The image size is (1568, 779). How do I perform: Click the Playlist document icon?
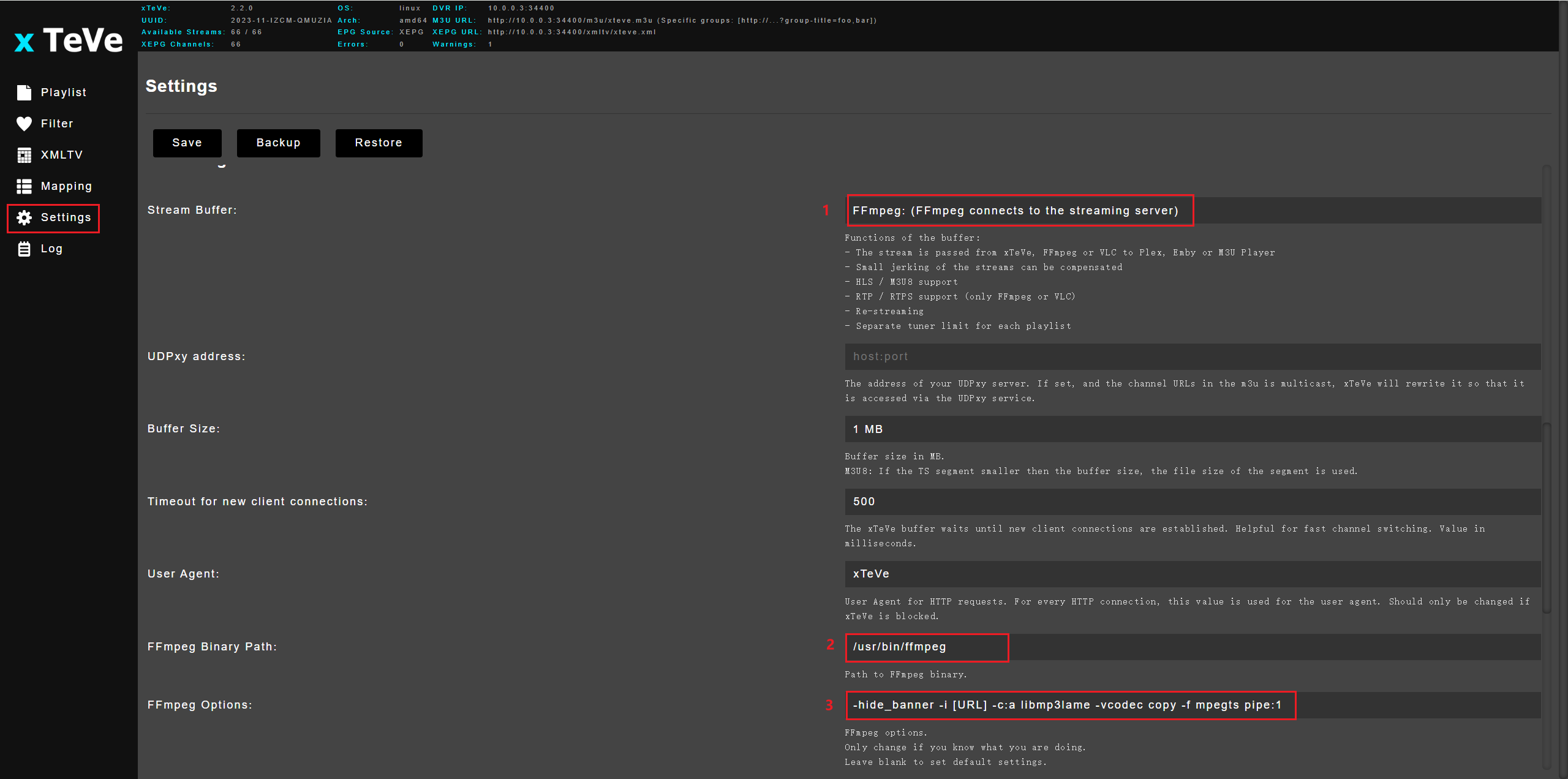(24, 92)
